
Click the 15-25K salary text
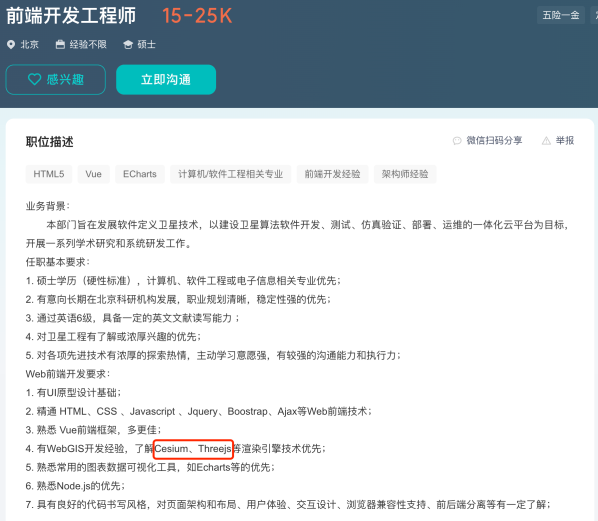point(197,16)
